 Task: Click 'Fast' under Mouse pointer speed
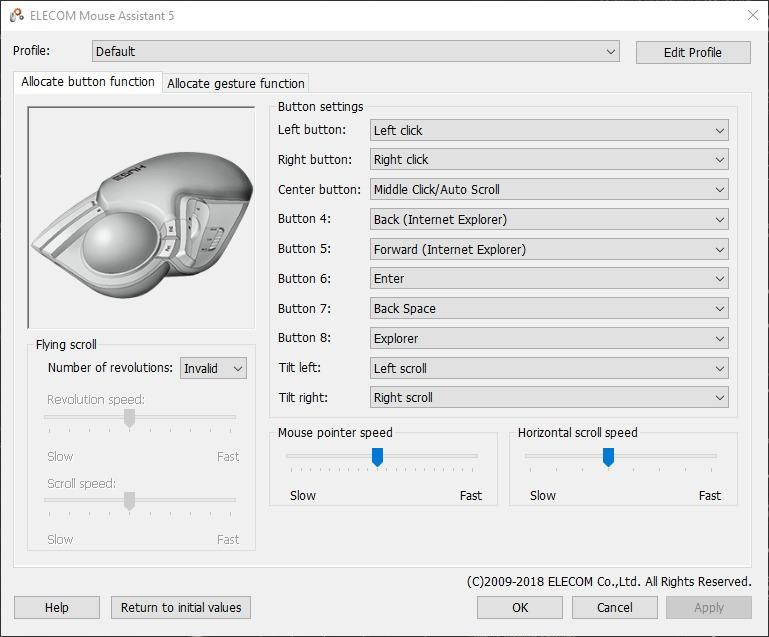click(471, 496)
